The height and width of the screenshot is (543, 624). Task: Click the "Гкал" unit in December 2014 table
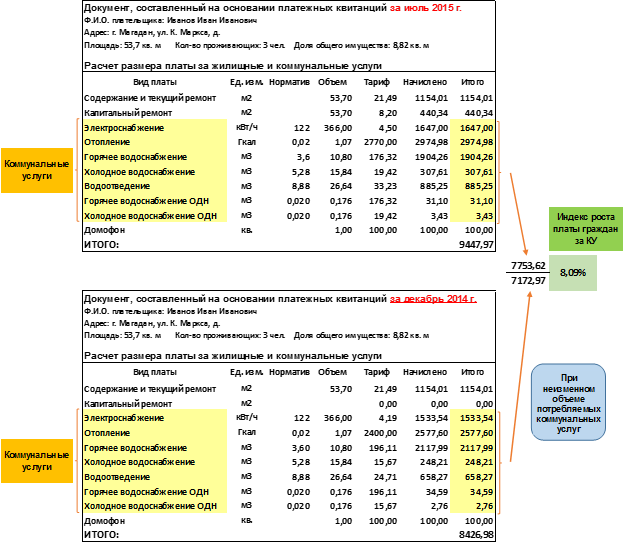[x=247, y=432]
